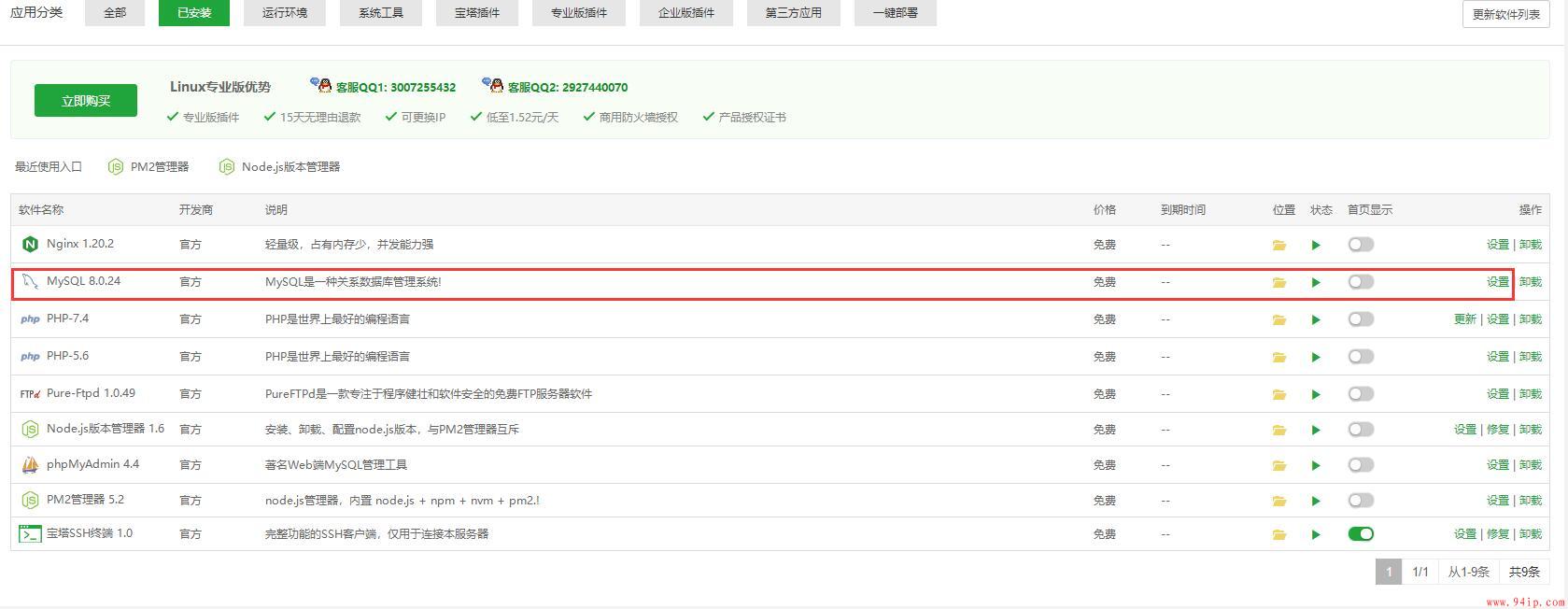
Task: Open the Pure-Ftpd folder icon
Action: (x=1278, y=394)
